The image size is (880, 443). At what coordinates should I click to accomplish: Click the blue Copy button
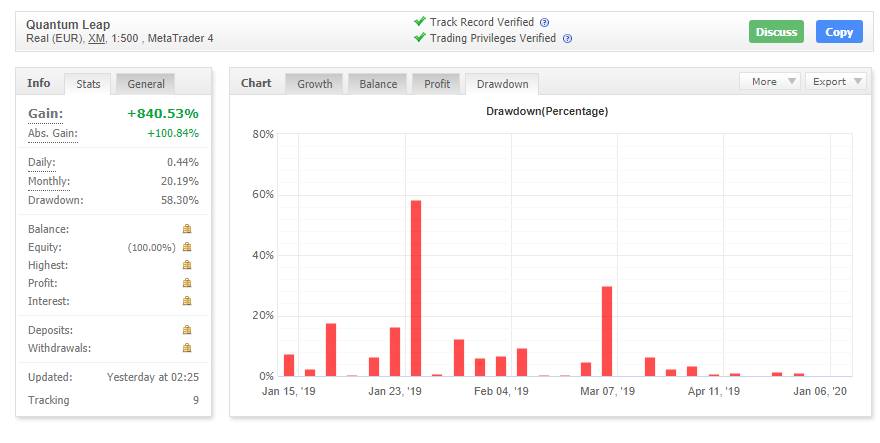pos(839,32)
